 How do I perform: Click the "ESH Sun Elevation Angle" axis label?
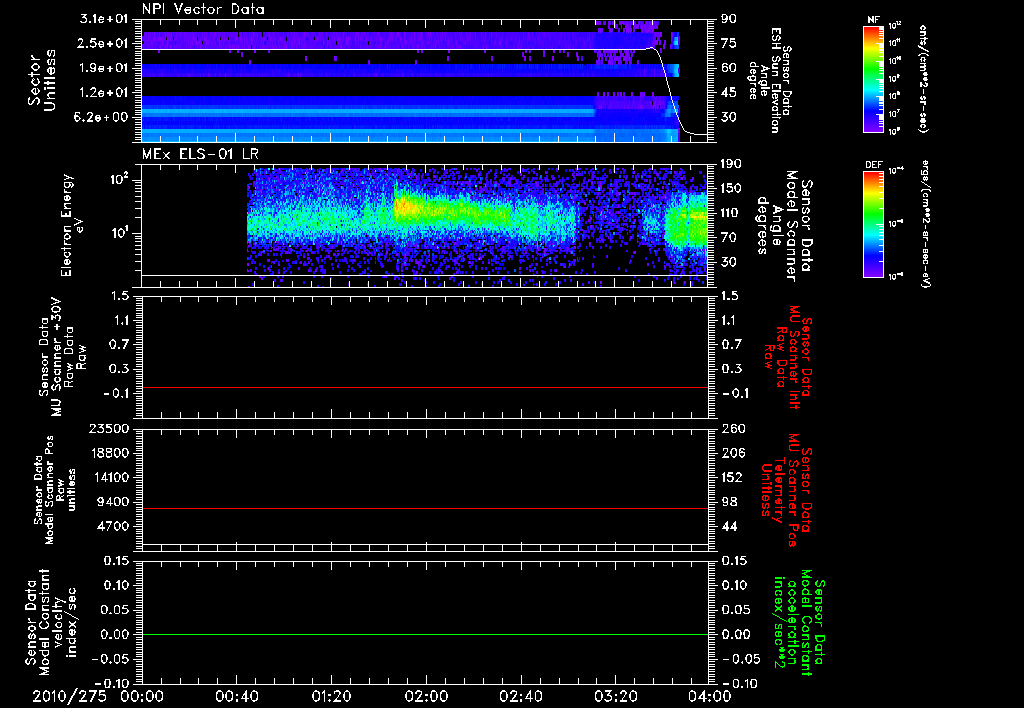(x=769, y=80)
